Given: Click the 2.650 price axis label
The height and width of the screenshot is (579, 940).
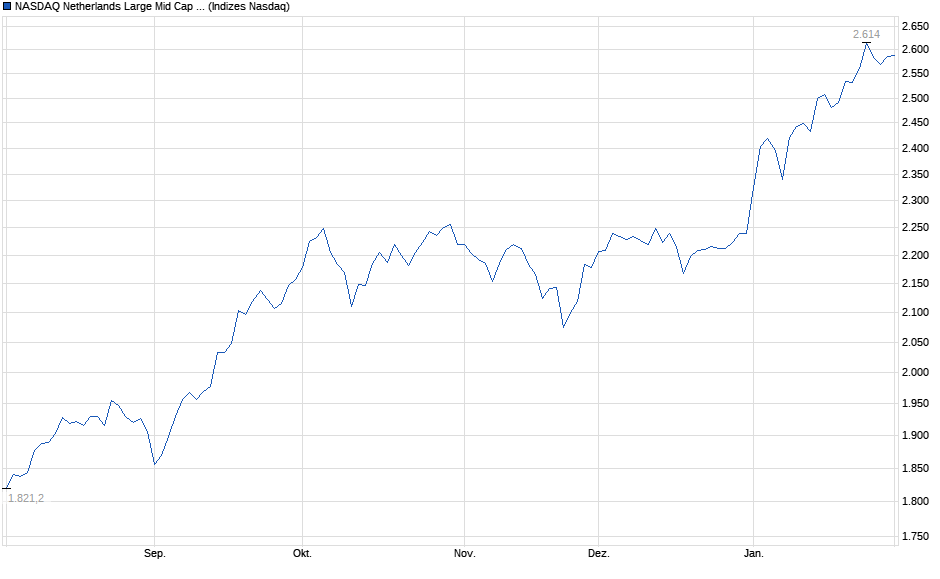Looking at the screenshot, I should click(915, 26).
